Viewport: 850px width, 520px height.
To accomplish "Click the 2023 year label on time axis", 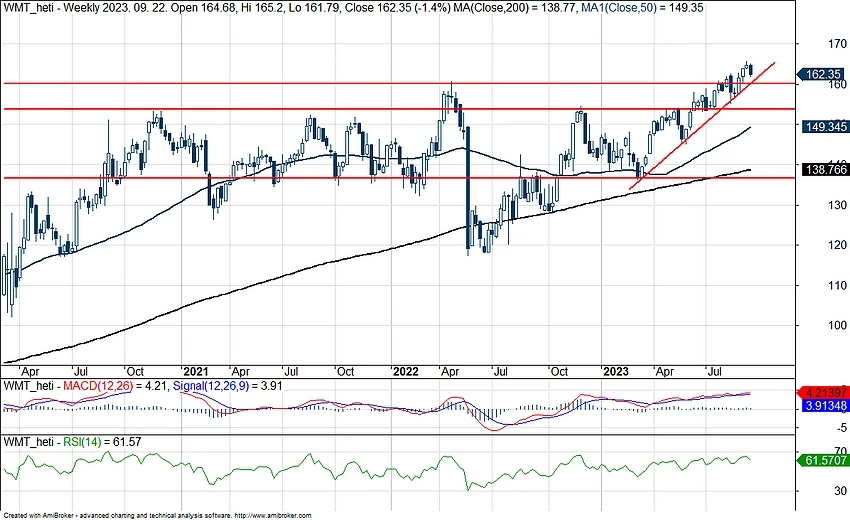I will (616, 371).
